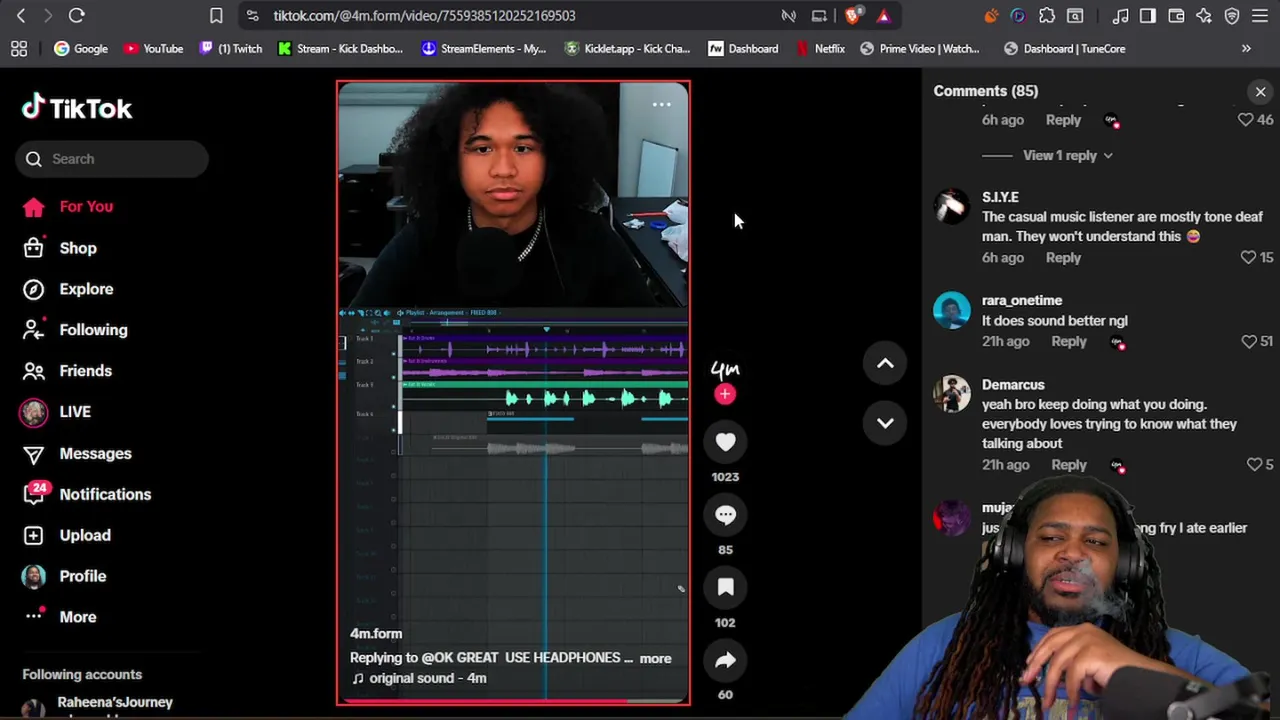Go back to the previous browser page
The height and width of the screenshot is (720, 1280).
pos(21,15)
